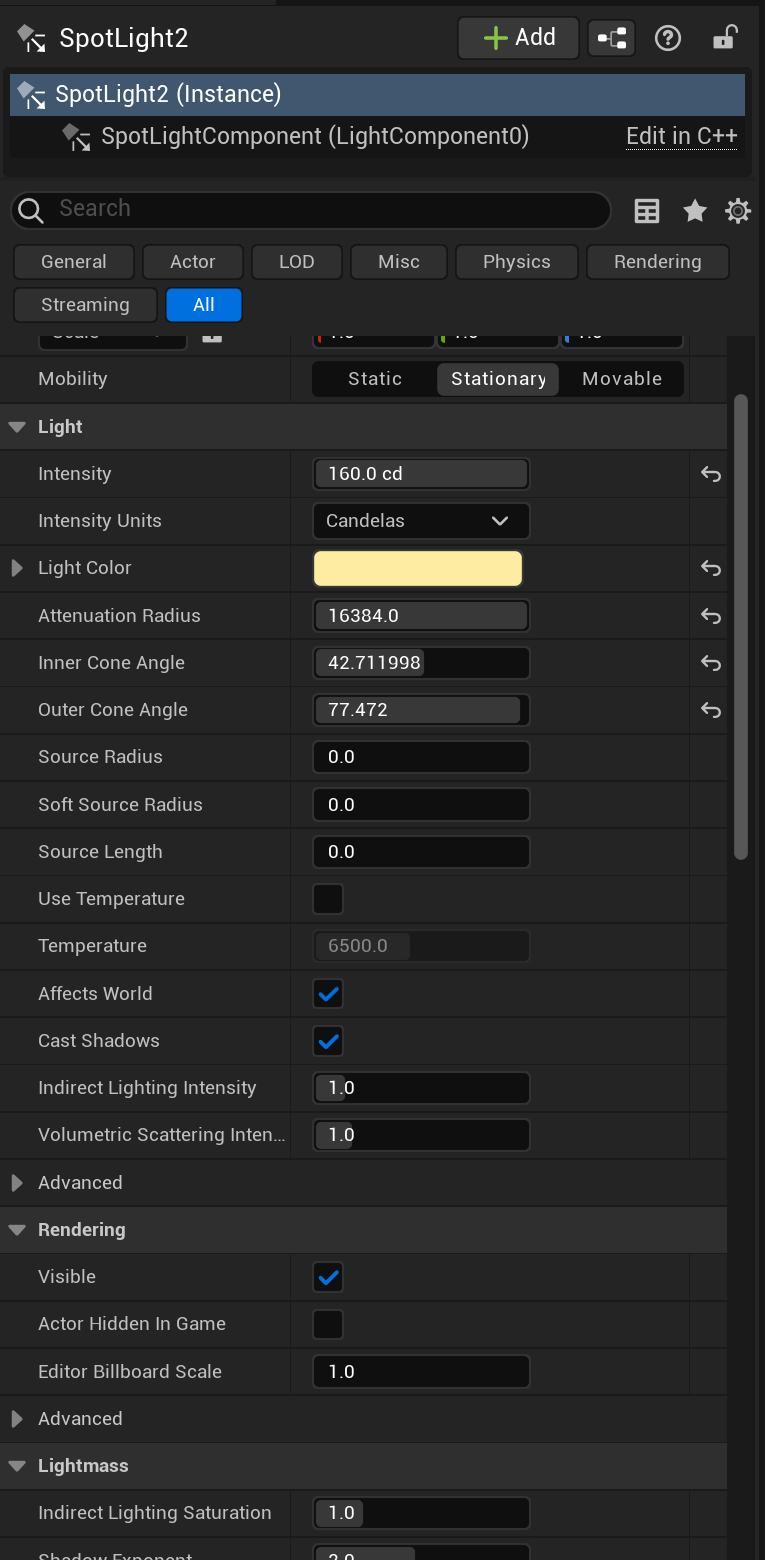This screenshot has height=1560, width=765.
Task: Collapse the Lightmass section
Action: click(17, 1466)
